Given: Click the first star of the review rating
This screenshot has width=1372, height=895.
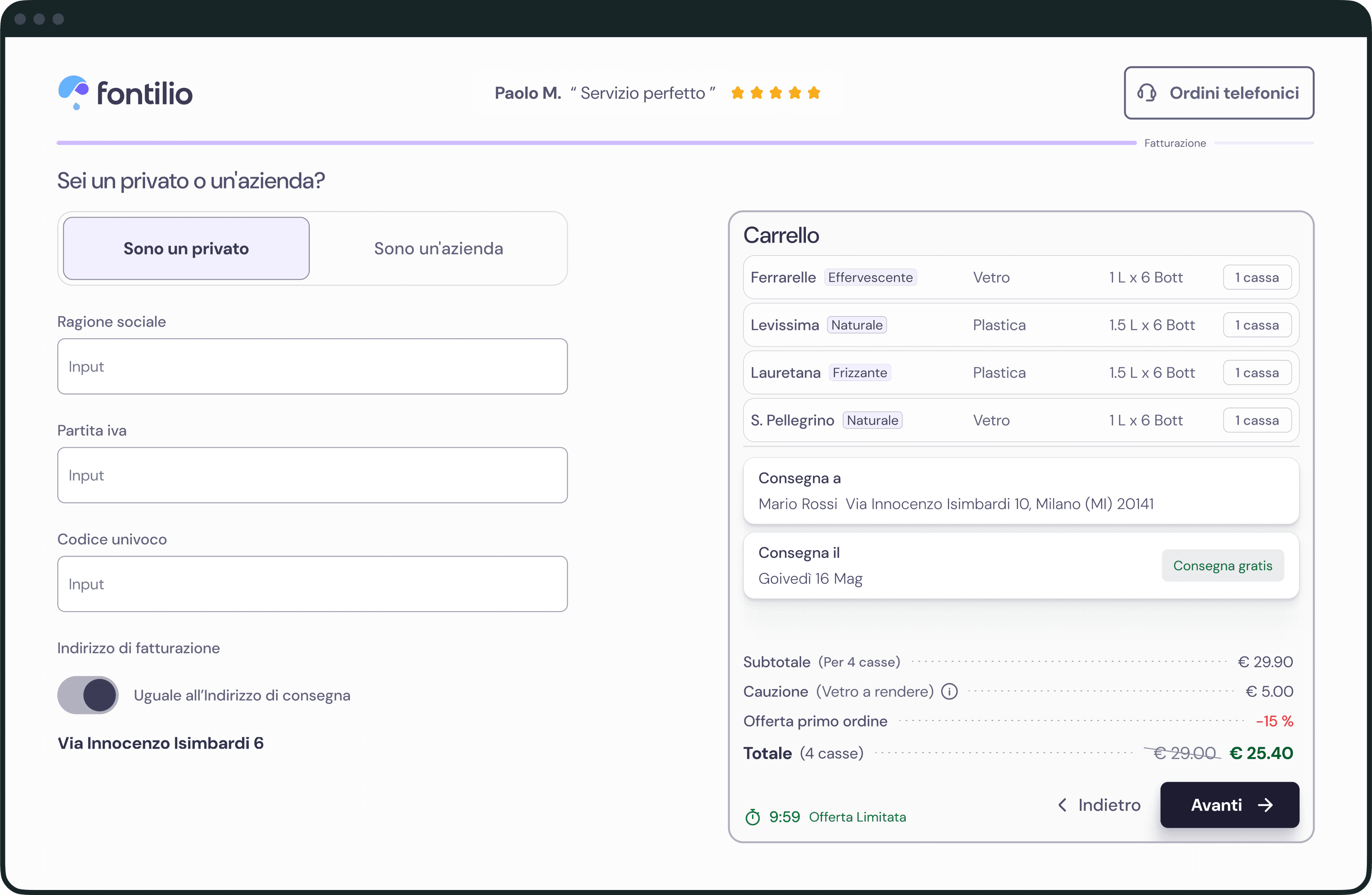Looking at the screenshot, I should [x=737, y=93].
